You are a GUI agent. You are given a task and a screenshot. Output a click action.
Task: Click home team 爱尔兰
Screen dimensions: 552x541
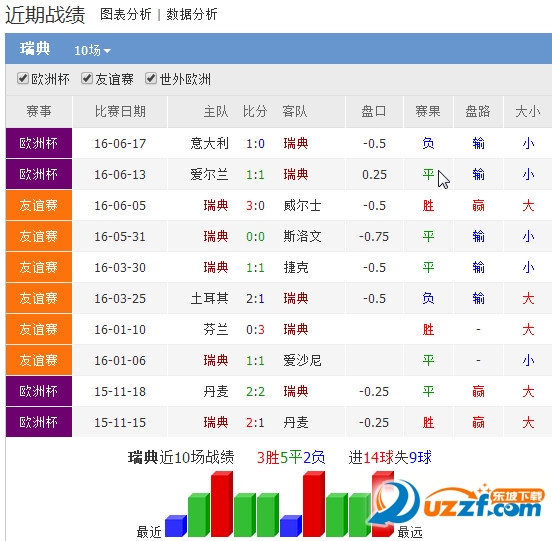[x=209, y=174]
